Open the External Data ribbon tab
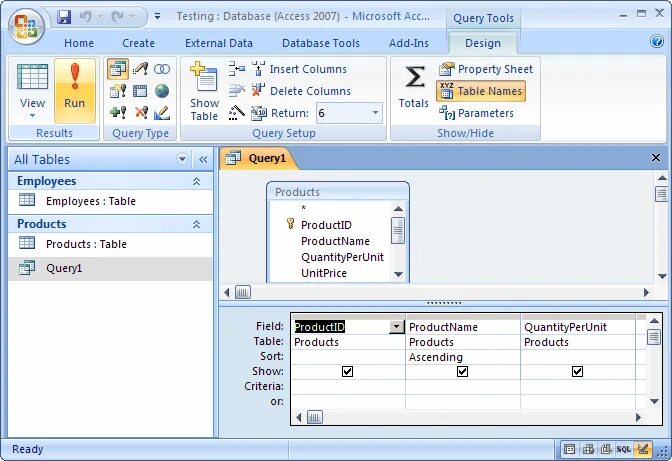This screenshot has height=461, width=672. (x=219, y=43)
